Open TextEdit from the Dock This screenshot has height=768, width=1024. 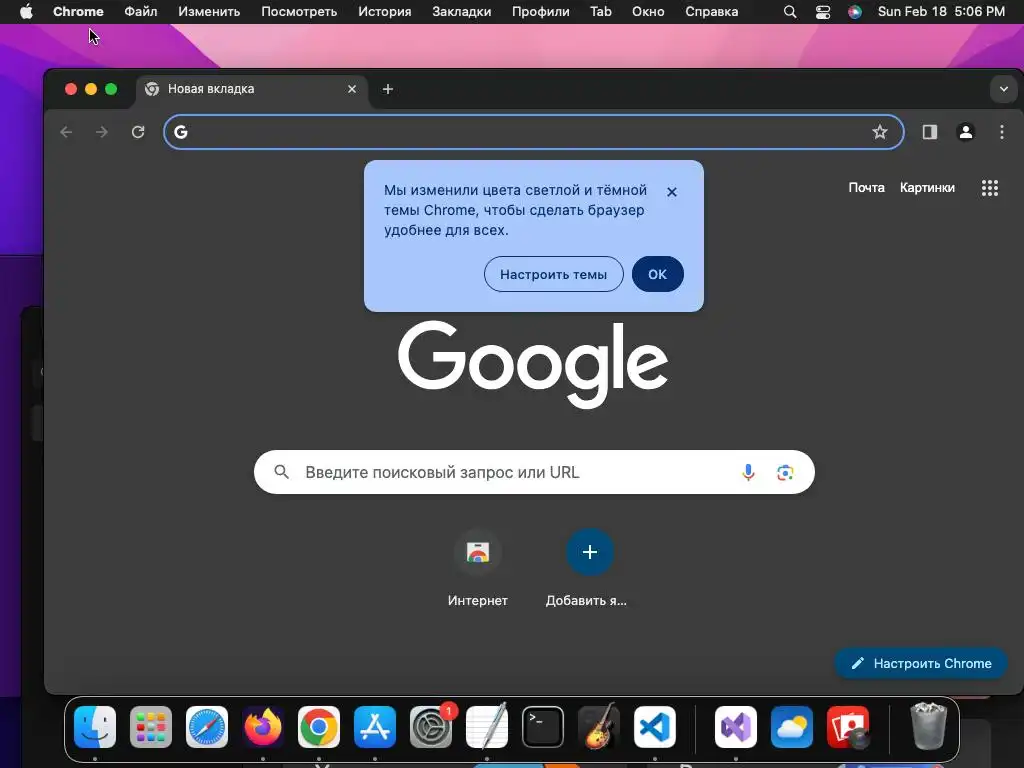(x=487, y=727)
